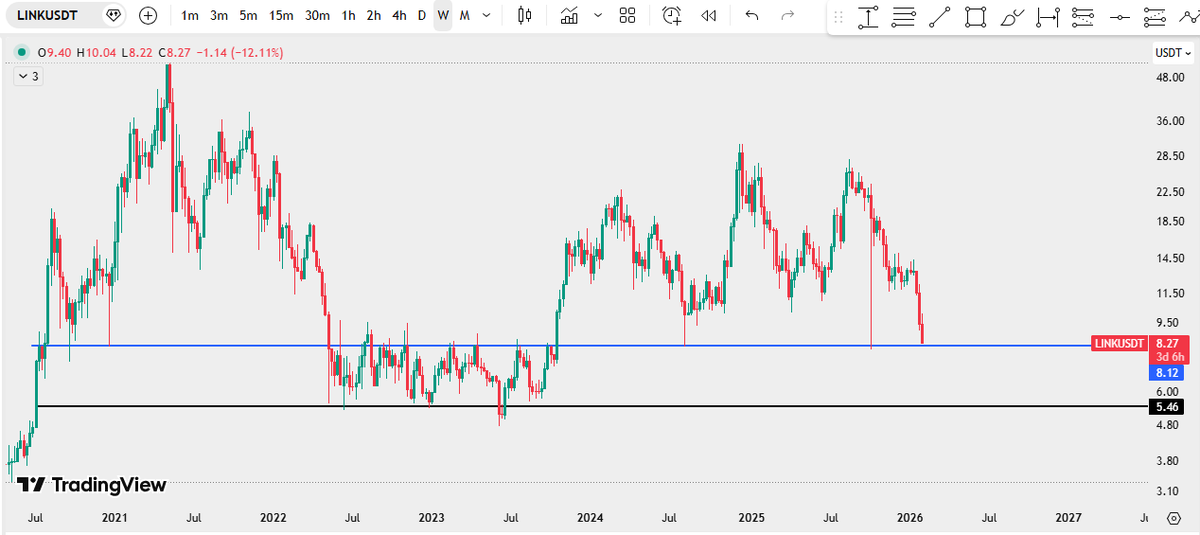This screenshot has height=535, width=1200.
Task: Select the Polyline path tool
Action: (x=1187, y=17)
